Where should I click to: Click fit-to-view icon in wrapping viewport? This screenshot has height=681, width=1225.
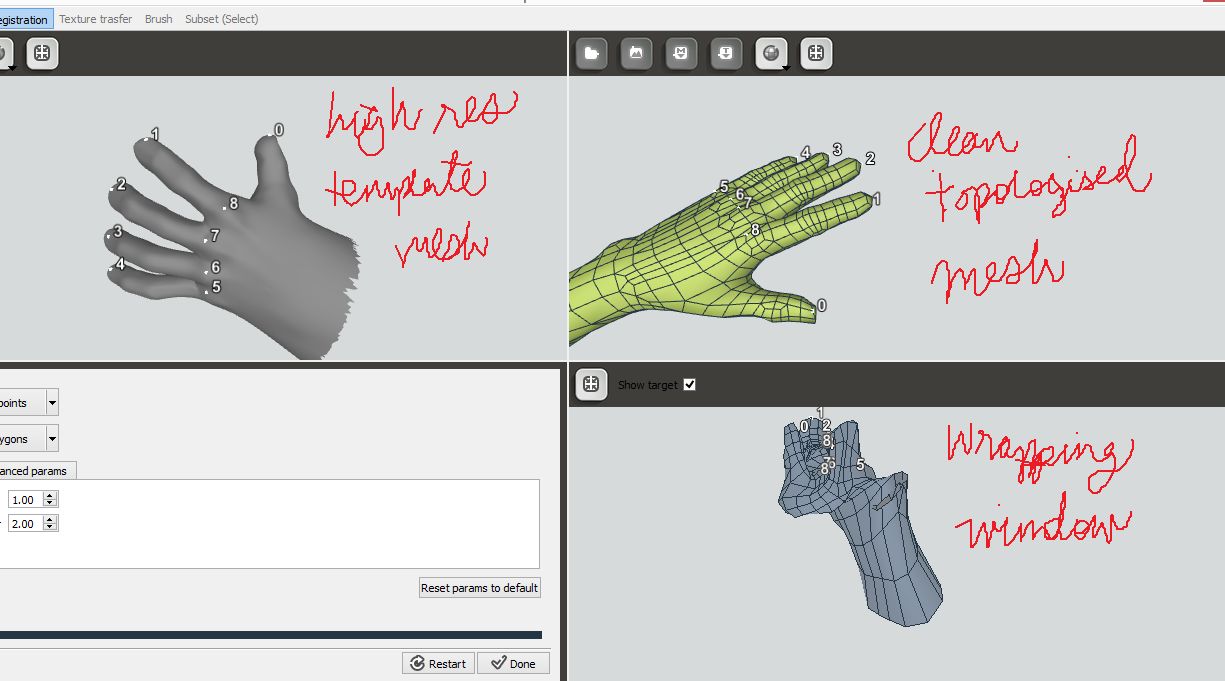click(x=591, y=385)
